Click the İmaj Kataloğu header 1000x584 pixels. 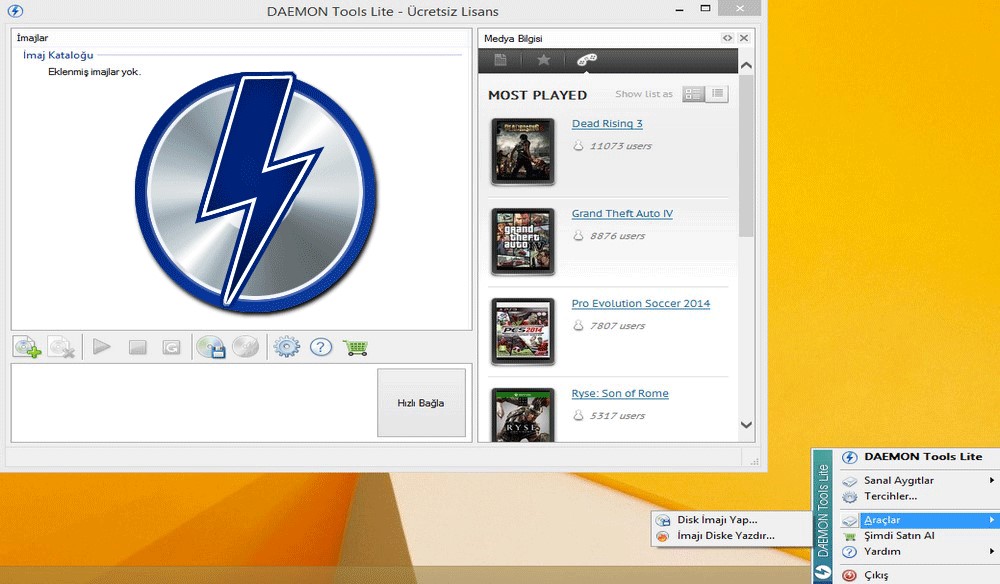tap(58, 55)
